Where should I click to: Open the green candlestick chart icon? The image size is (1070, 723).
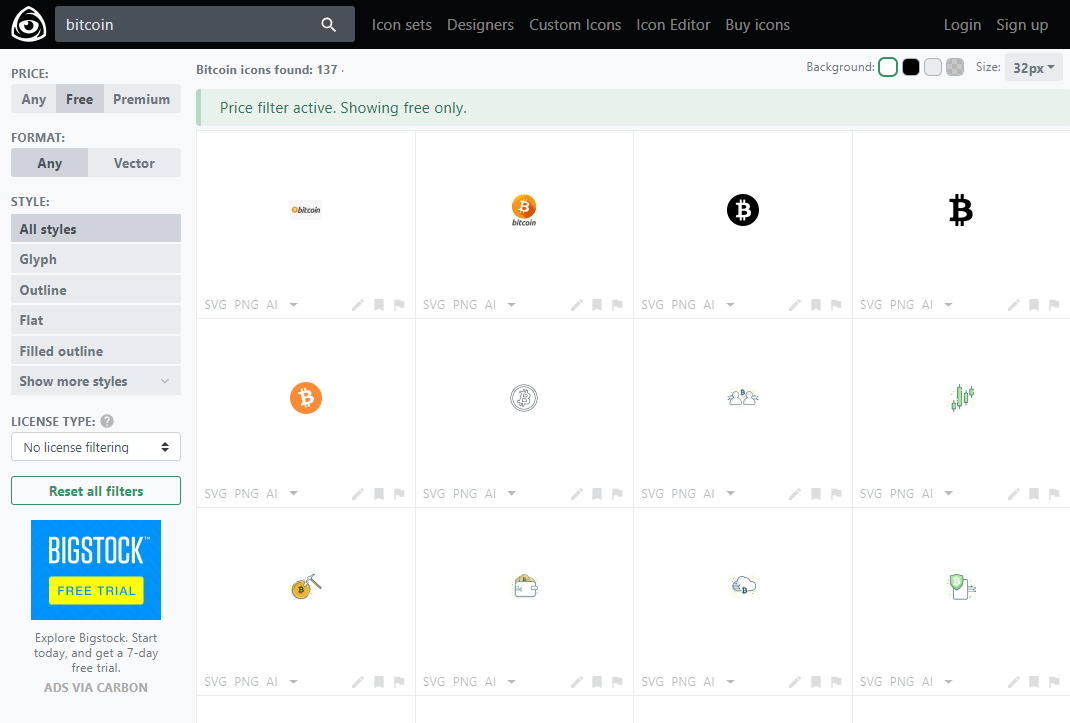(961, 397)
